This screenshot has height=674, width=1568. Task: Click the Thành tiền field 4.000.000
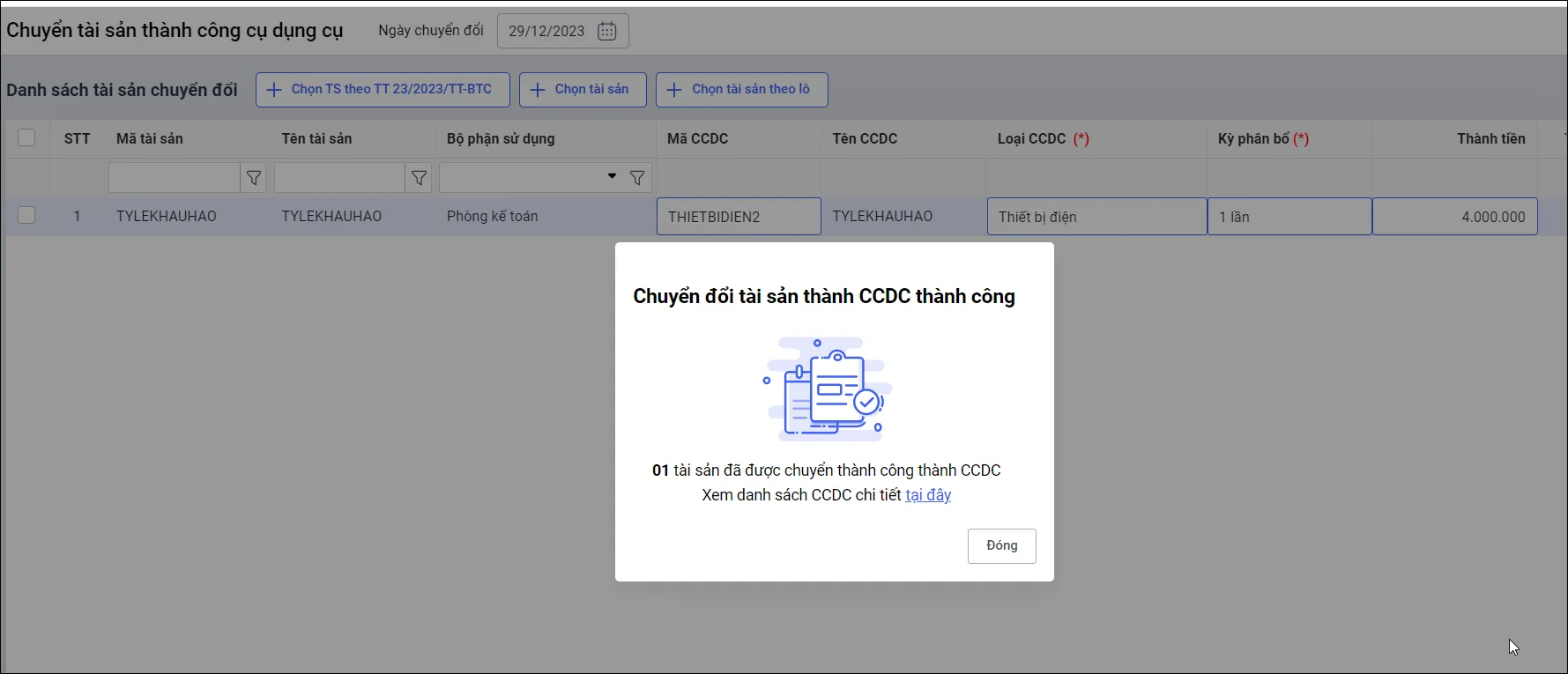coord(1454,217)
